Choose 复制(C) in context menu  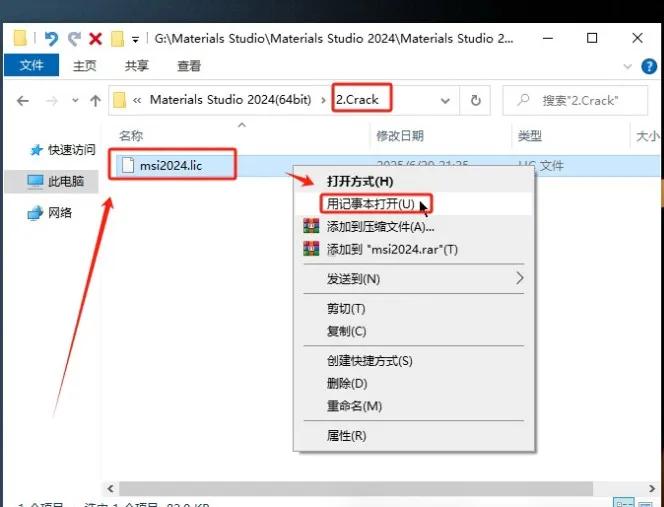click(x=346, y=331)
